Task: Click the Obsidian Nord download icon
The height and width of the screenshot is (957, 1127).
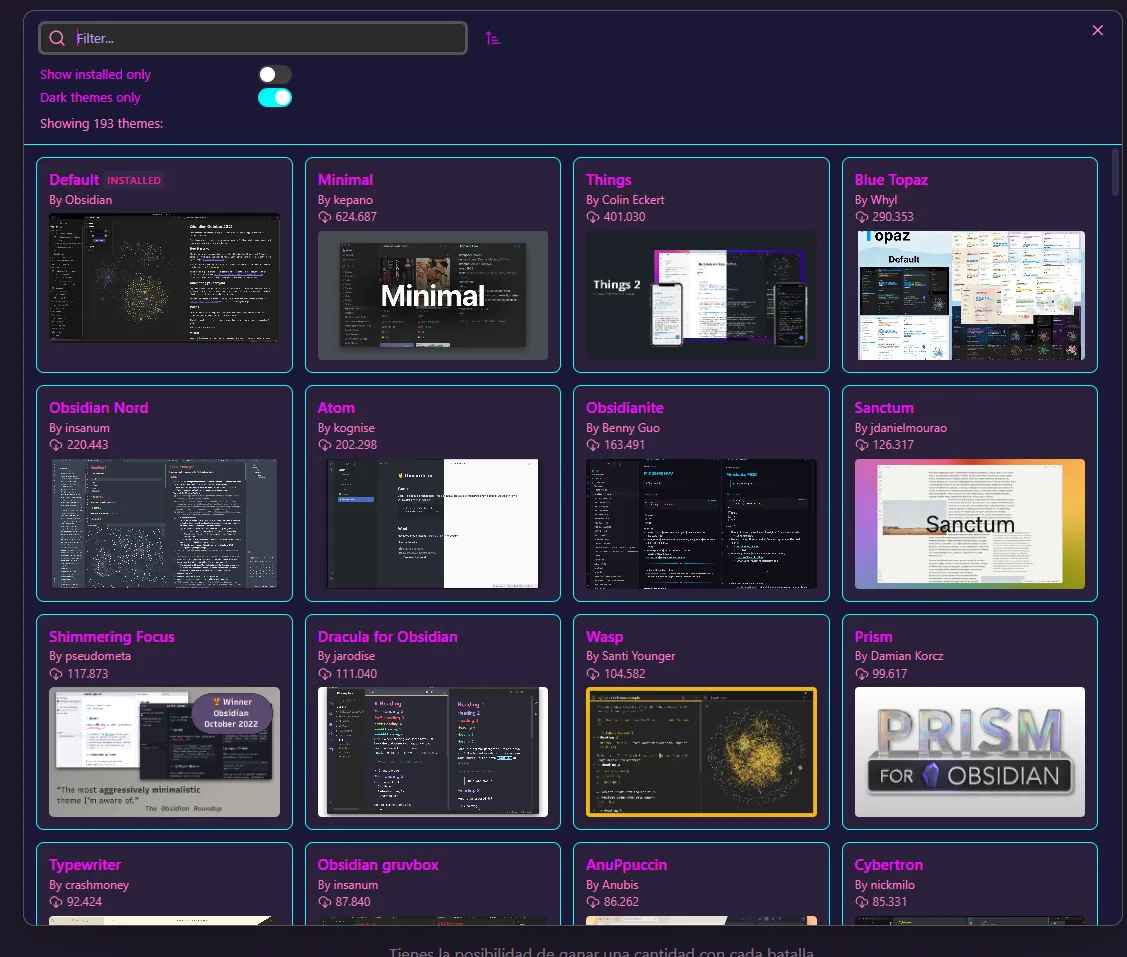Action: pyautogui.click(x=56, y=445)
